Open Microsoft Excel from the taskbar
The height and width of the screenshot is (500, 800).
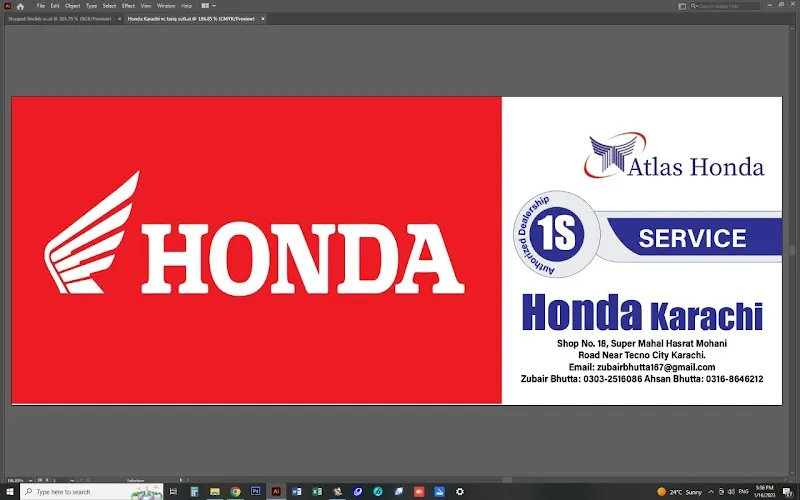[317, 492]
